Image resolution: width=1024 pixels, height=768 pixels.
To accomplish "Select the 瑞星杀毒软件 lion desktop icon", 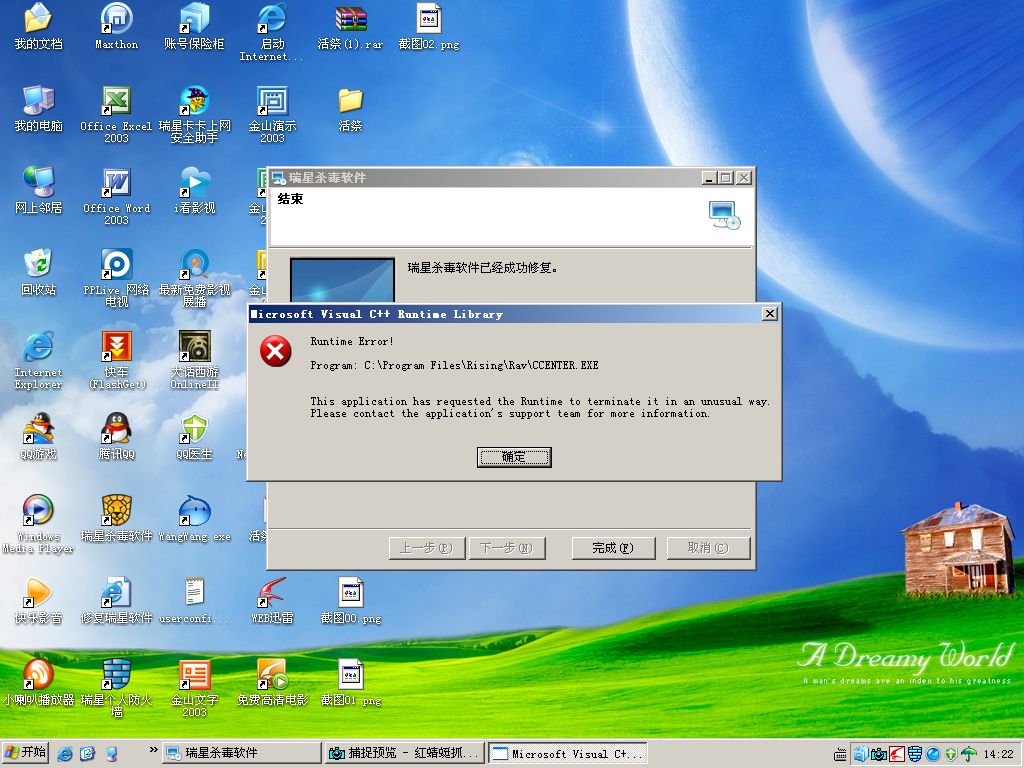I will tap(116, 519).
